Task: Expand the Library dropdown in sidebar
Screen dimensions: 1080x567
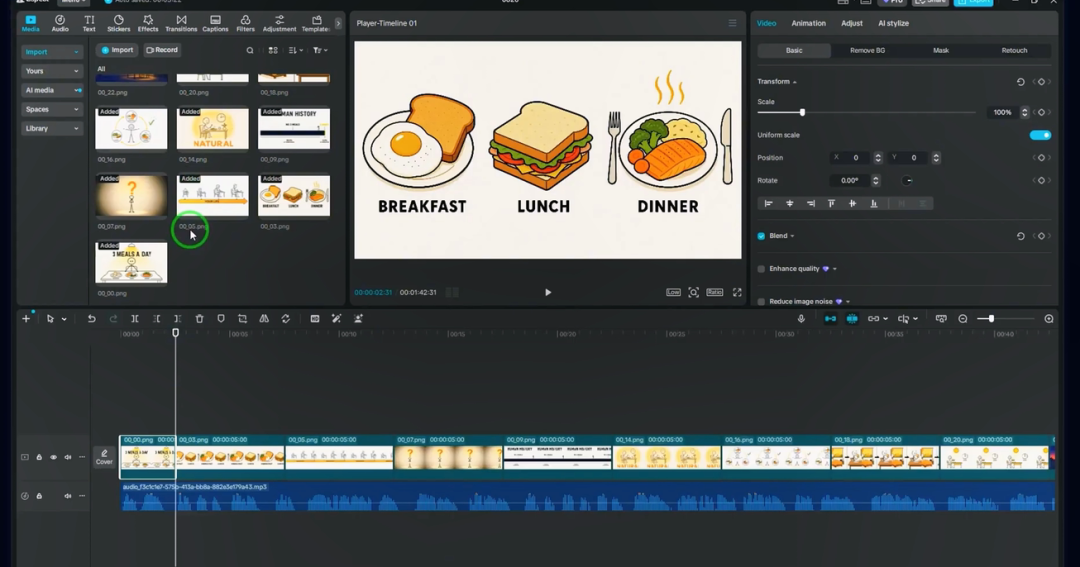Action: tap(52, 128)
